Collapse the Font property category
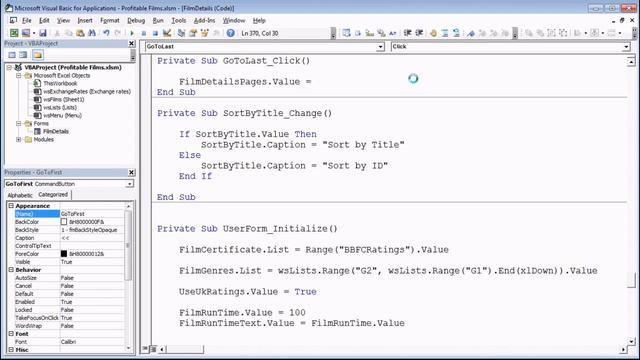640x360 pixels. (x=11, y=334)
